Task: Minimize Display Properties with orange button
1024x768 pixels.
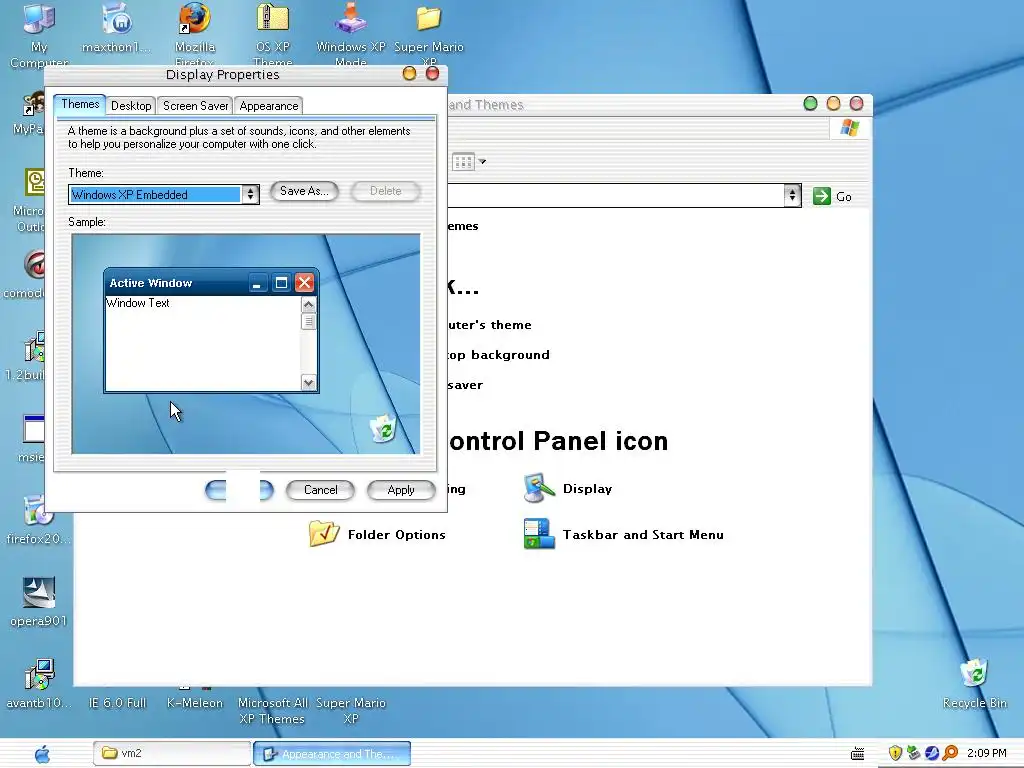Action: coord(409,73)
